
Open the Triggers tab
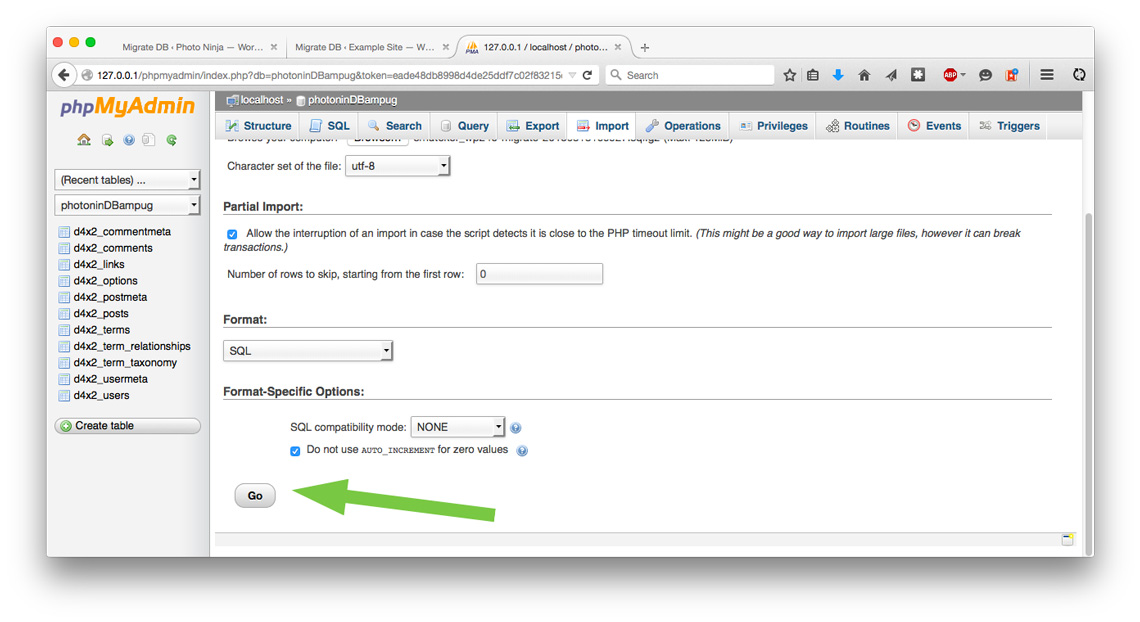click(1009, 126)
